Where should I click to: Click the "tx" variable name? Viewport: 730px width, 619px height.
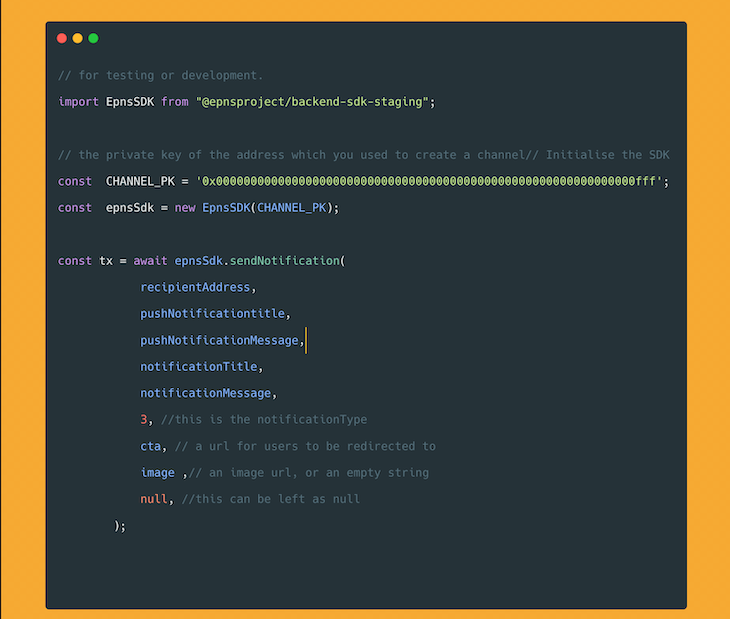[106, 261]
